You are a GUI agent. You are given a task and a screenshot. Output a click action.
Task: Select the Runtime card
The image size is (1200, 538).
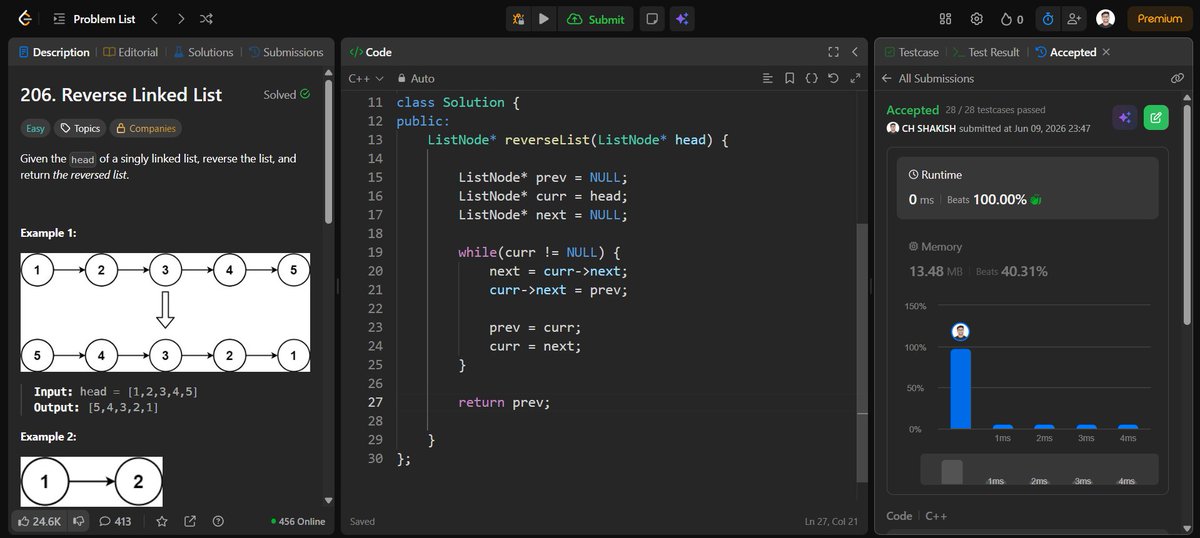coord(1028,187)
